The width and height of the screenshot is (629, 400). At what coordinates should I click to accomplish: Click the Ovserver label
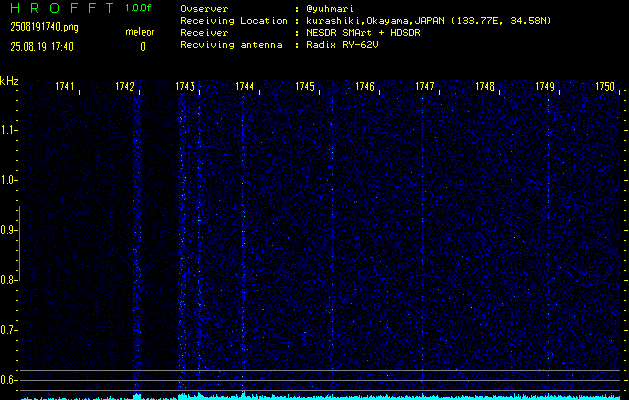pos(204,9)
